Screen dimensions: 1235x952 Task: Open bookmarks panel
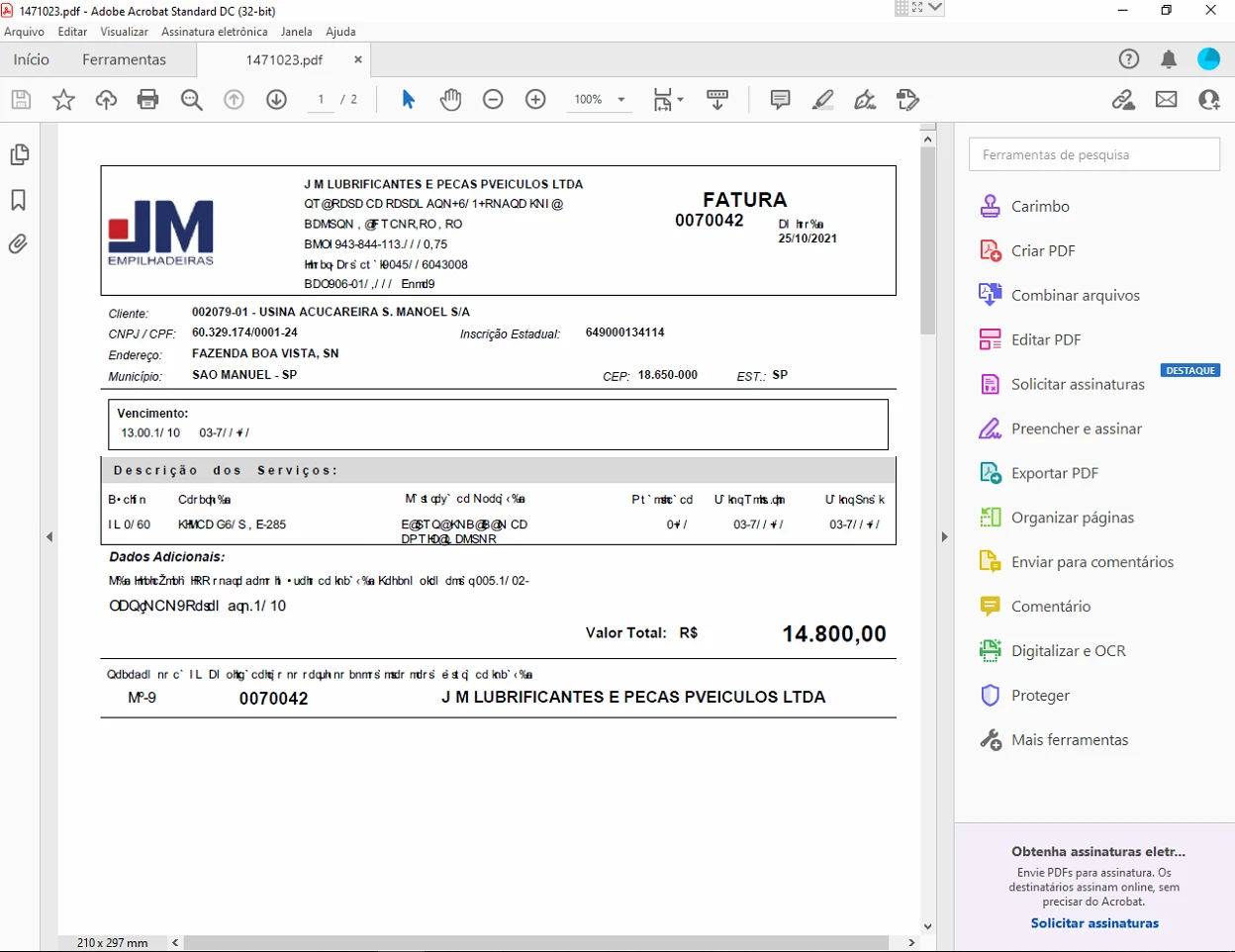(19, 200)
